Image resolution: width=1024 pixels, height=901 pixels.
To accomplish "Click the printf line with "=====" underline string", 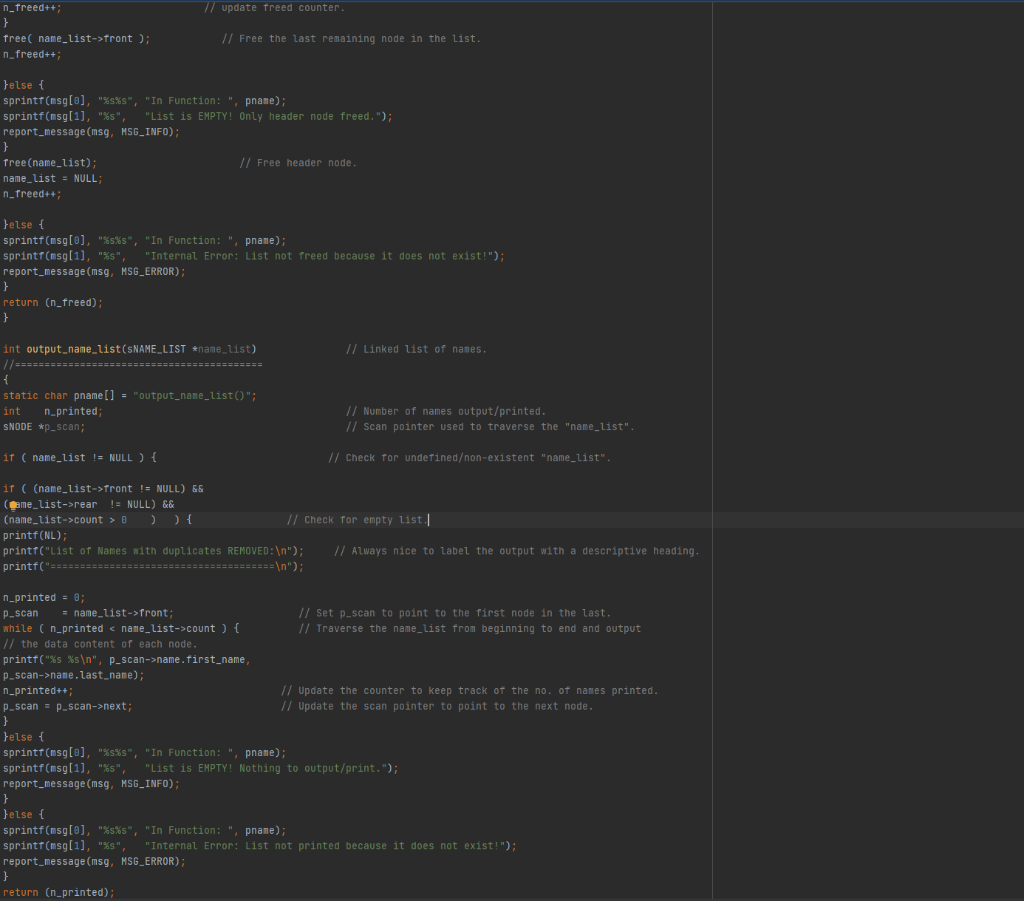I will [x=153, y=567].
